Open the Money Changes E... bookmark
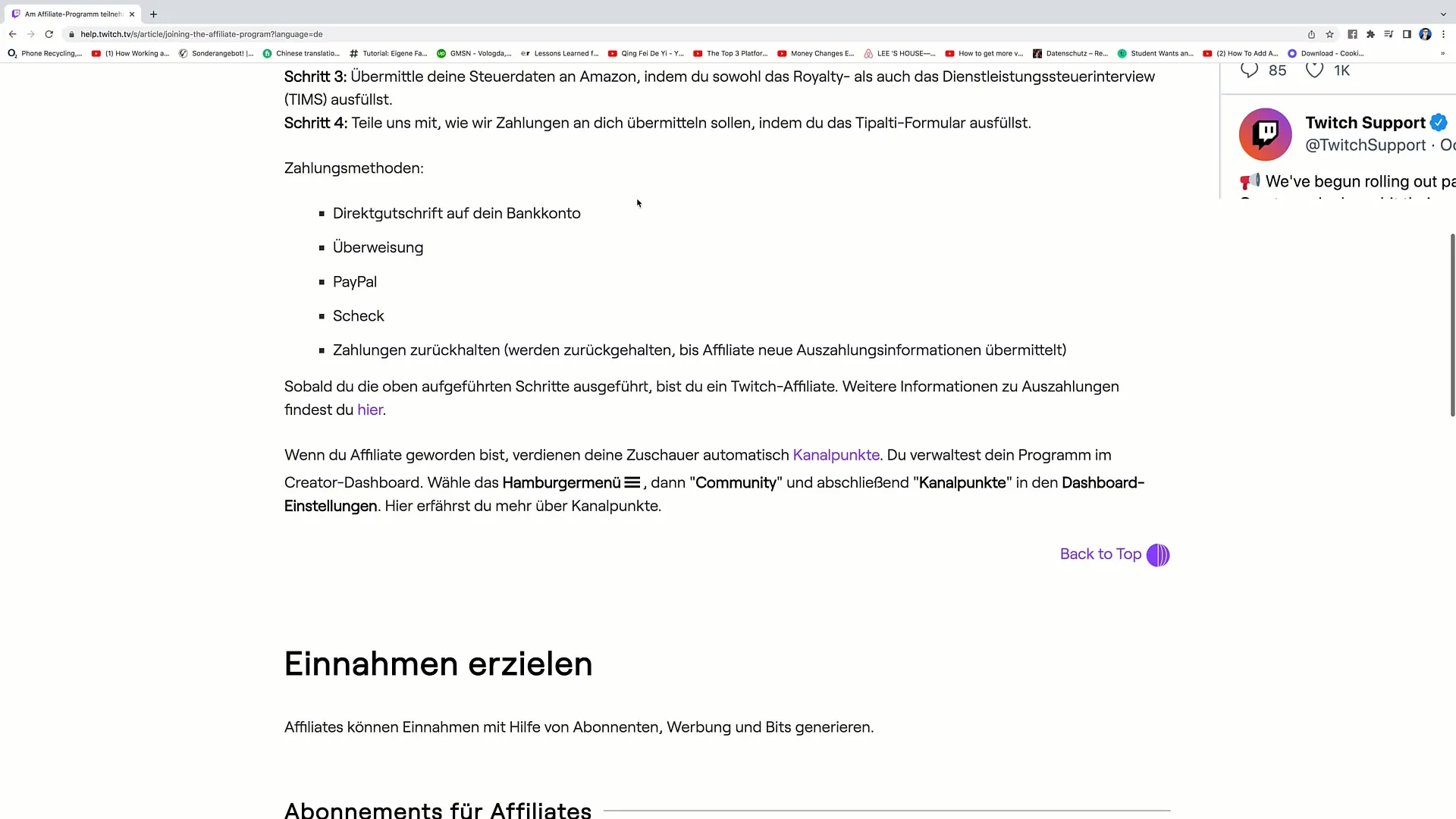This screenshot has height=819, width=1456. tap(816, 54)
